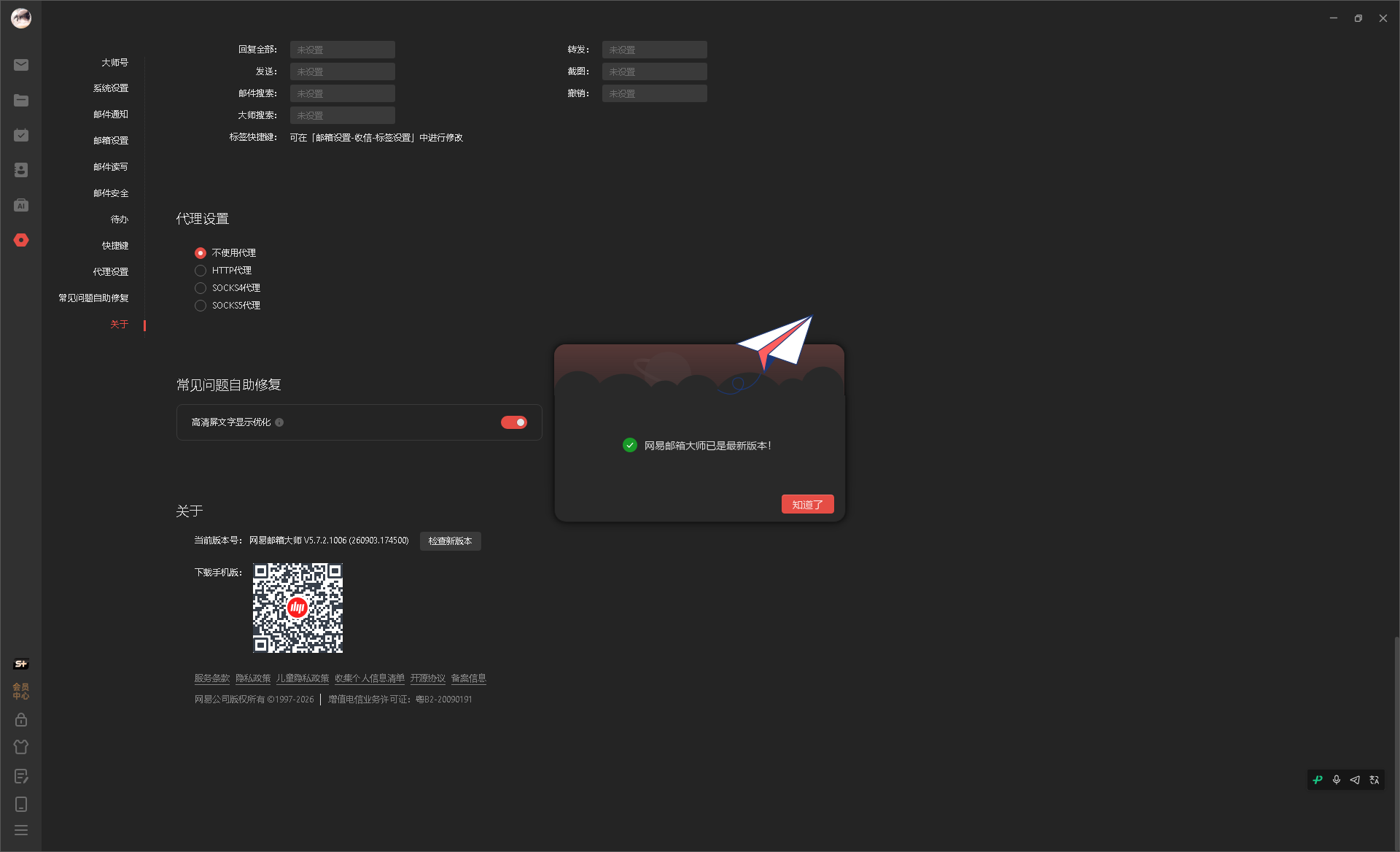The image size is (1400, 852).
Task: Click the green logo icon in floating toolbar
Action: [x=1318, y=780]
